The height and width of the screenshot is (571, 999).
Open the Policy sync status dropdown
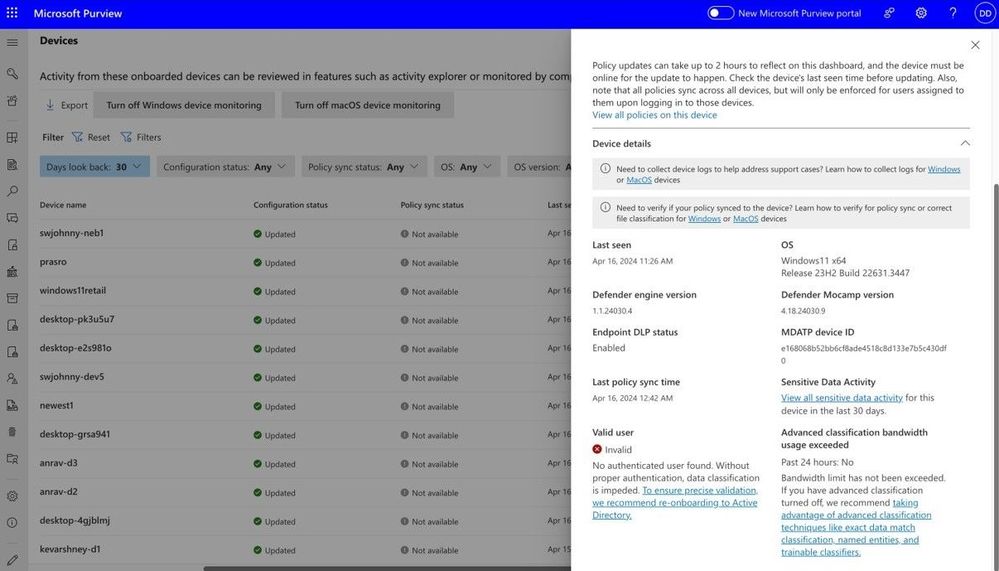pyautogui.click(x=364, y=167)
